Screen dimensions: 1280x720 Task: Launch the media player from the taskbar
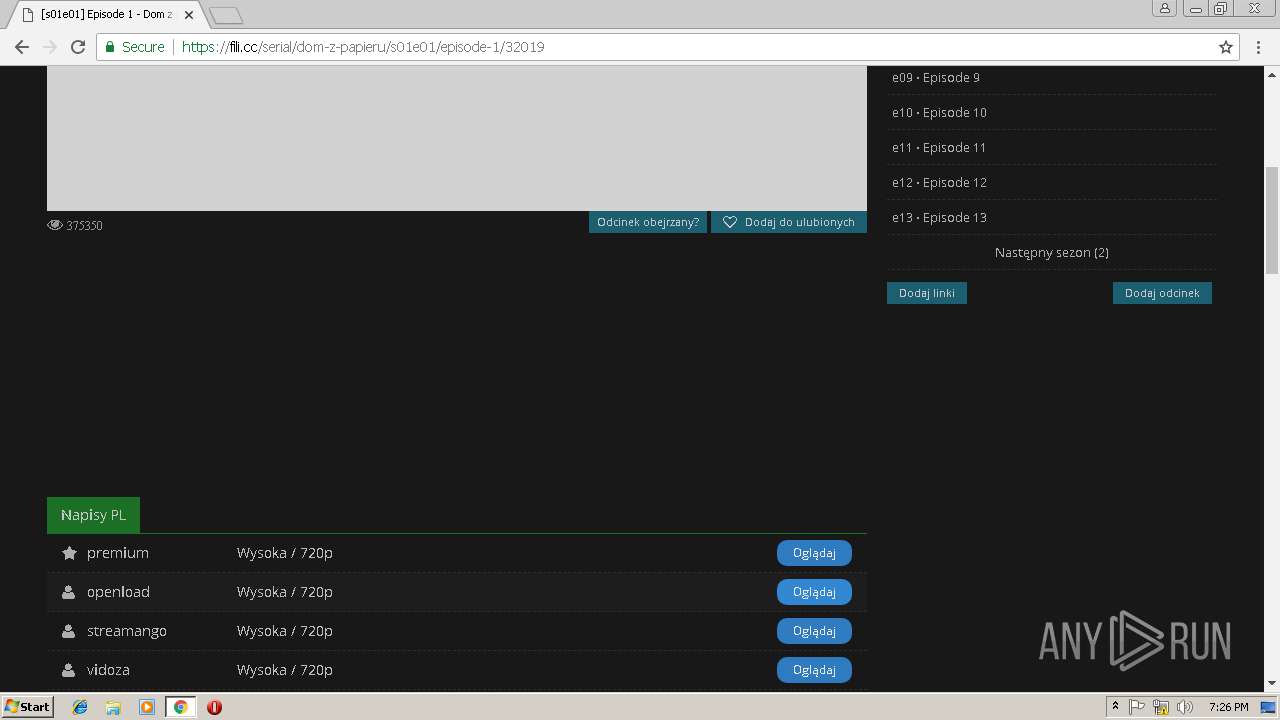pos(147,707)
